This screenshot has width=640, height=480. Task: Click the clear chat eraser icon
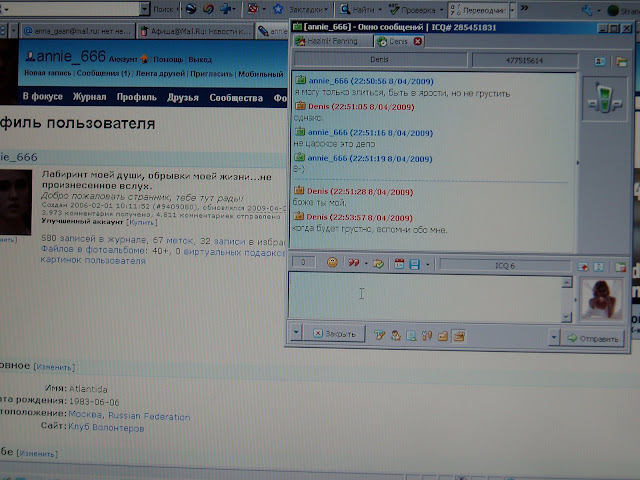[583, 267]
